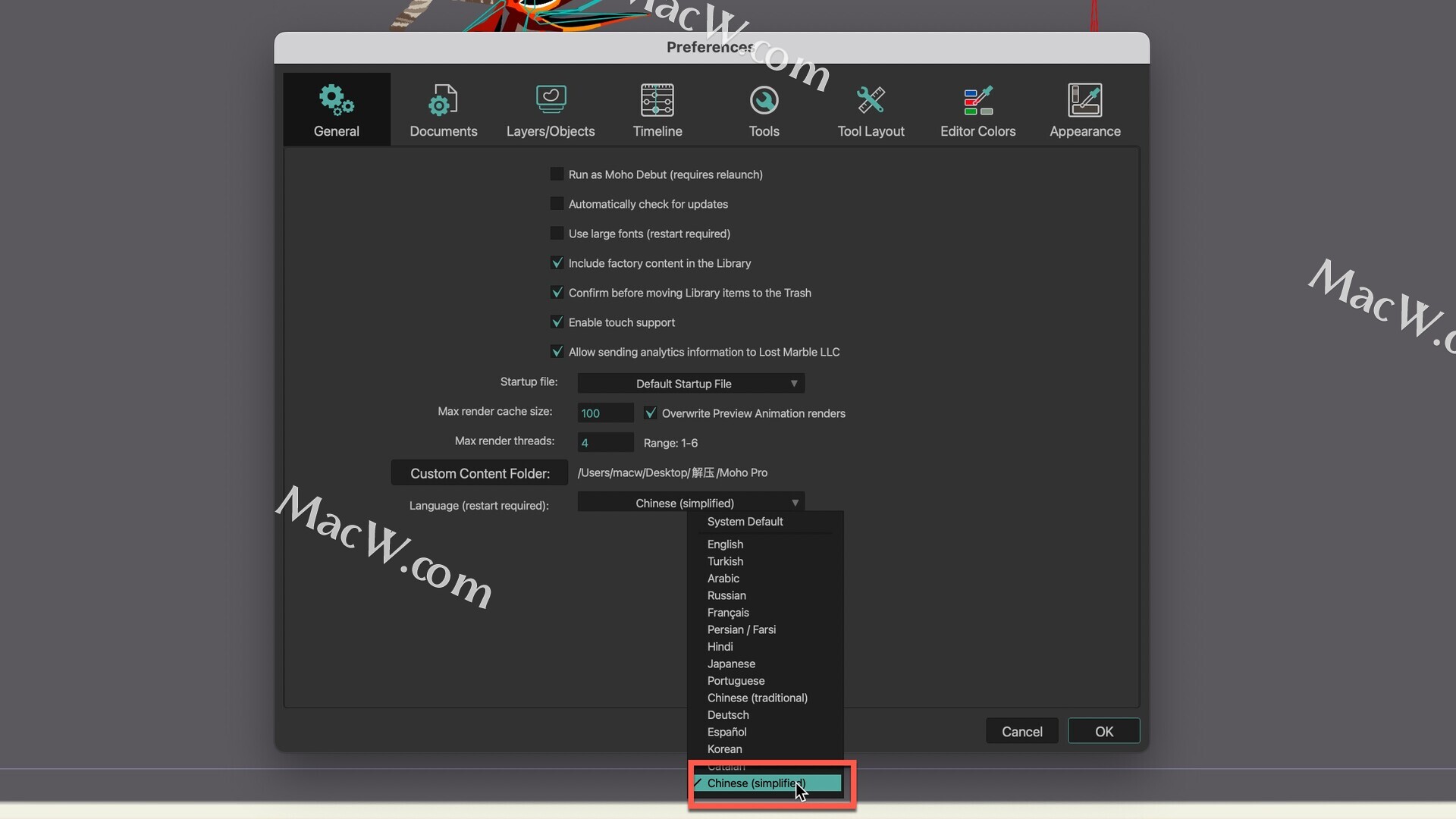The image size is (1456, 819).
Task: Open the Tool Layout preferences icon
Action: point(871,99)
